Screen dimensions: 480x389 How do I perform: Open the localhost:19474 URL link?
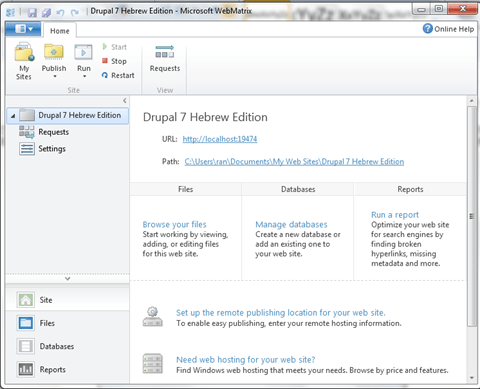[220, 139]
